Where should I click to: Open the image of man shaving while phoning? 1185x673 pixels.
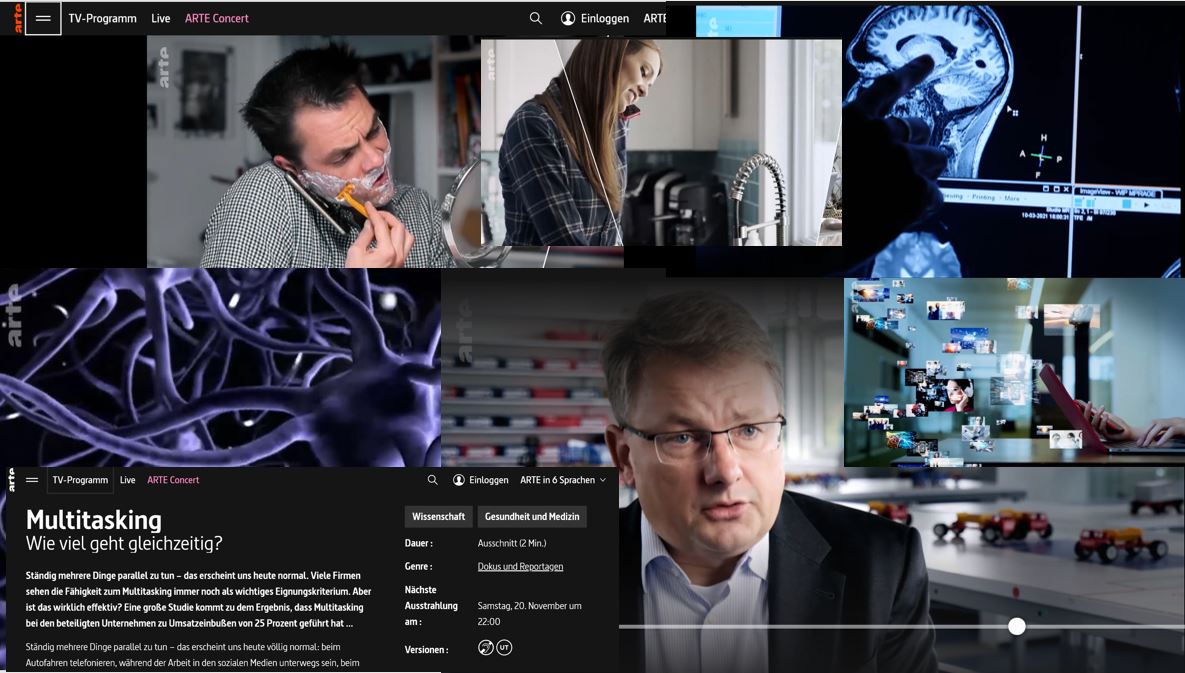point(314,151)
